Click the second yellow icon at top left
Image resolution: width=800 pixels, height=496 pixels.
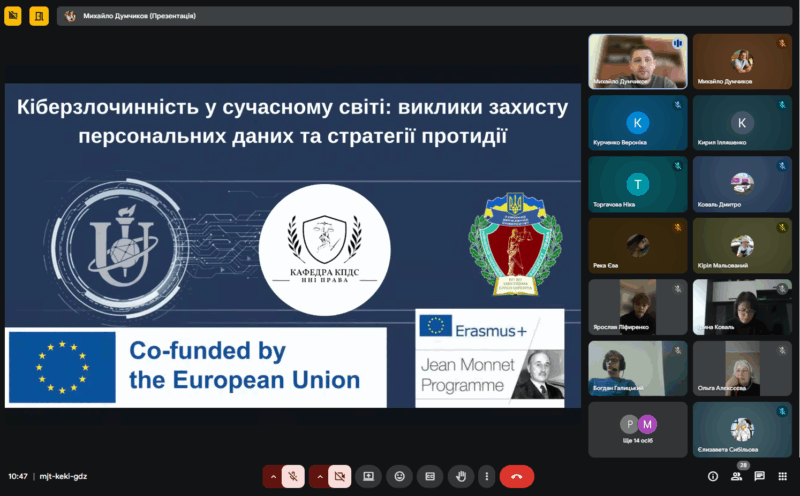(39, 16)
